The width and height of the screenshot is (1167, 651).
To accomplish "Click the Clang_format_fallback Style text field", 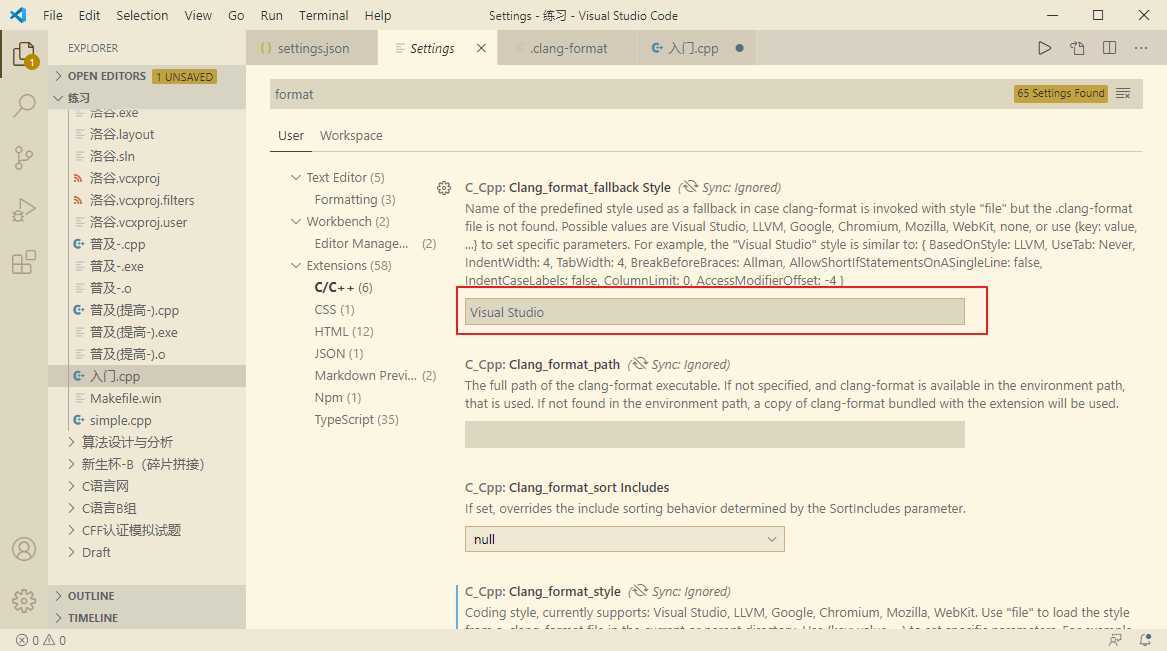I will click(x=714, y=312).
